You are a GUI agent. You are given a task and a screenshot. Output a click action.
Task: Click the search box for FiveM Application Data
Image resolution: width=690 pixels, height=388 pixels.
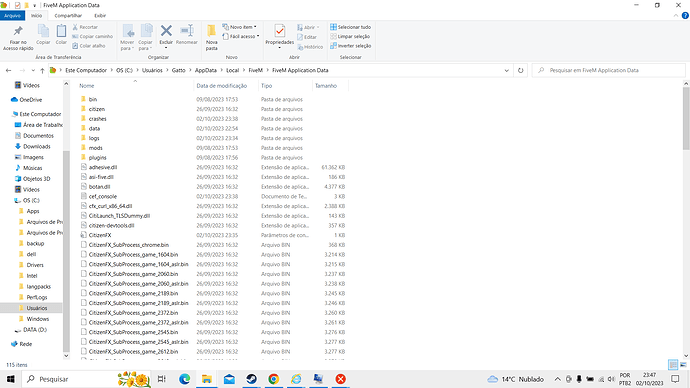(609, 70)
